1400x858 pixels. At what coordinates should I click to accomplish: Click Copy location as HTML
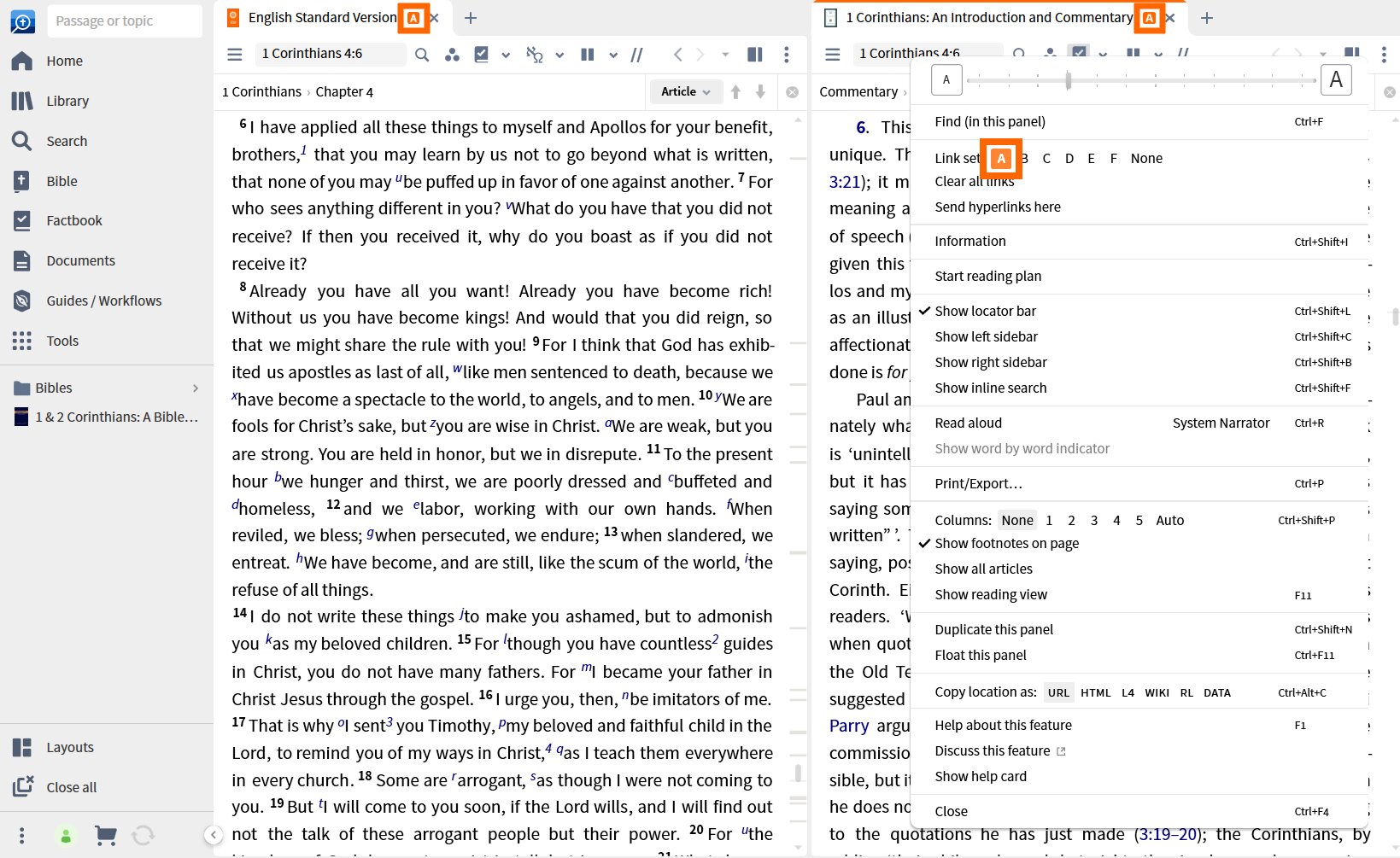tap(1095, 692)
